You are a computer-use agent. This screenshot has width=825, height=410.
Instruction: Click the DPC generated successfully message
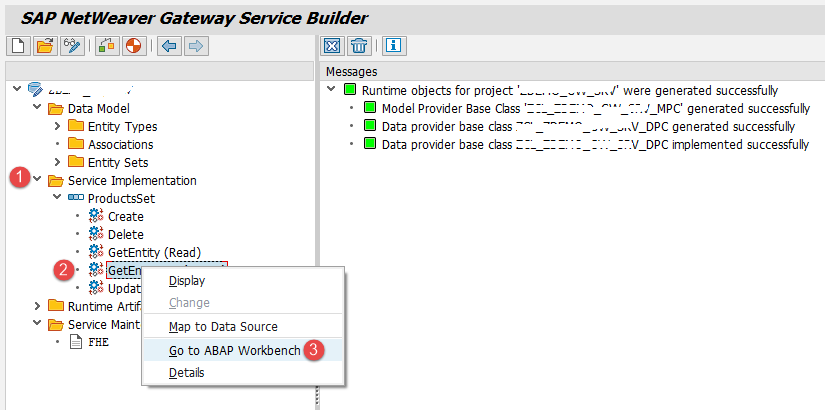(588, 127)
